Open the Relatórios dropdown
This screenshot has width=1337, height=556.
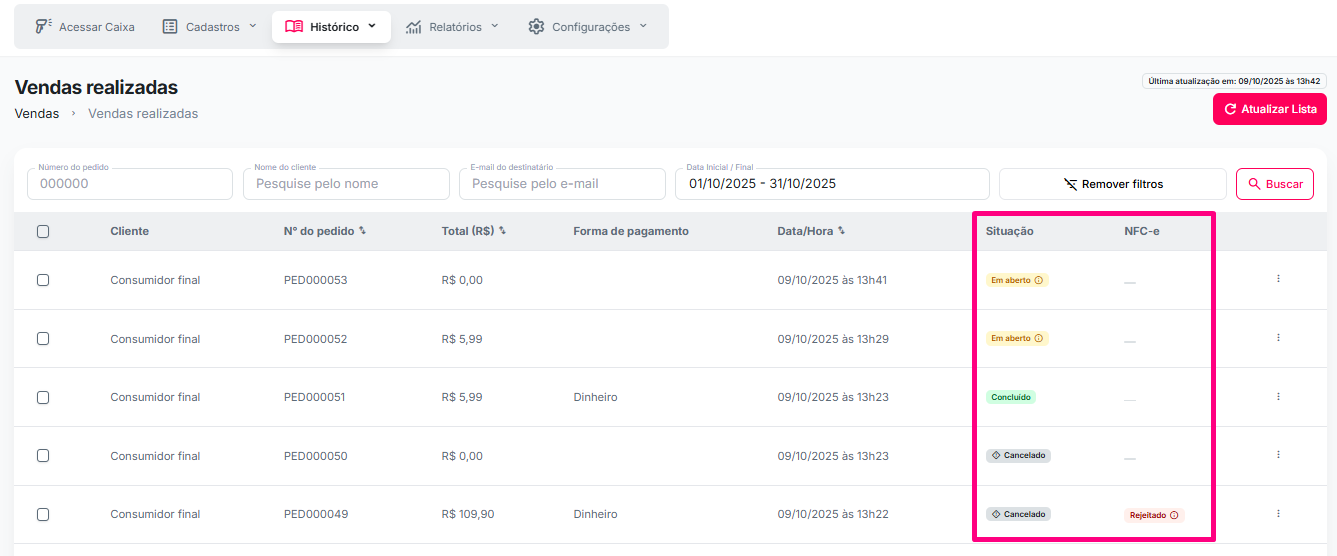pos(453,27)
